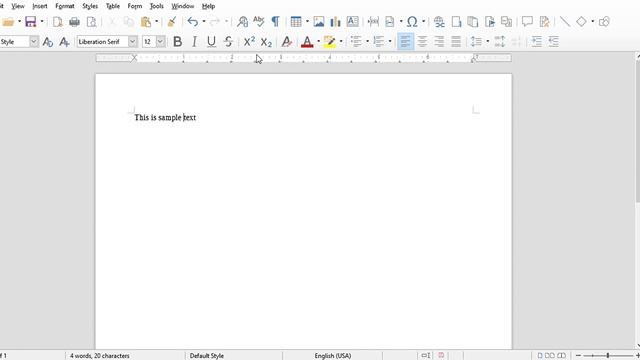Open the Table menu
Image resolution: width=640 pixels, height=360 pixels.
[113, 6]
